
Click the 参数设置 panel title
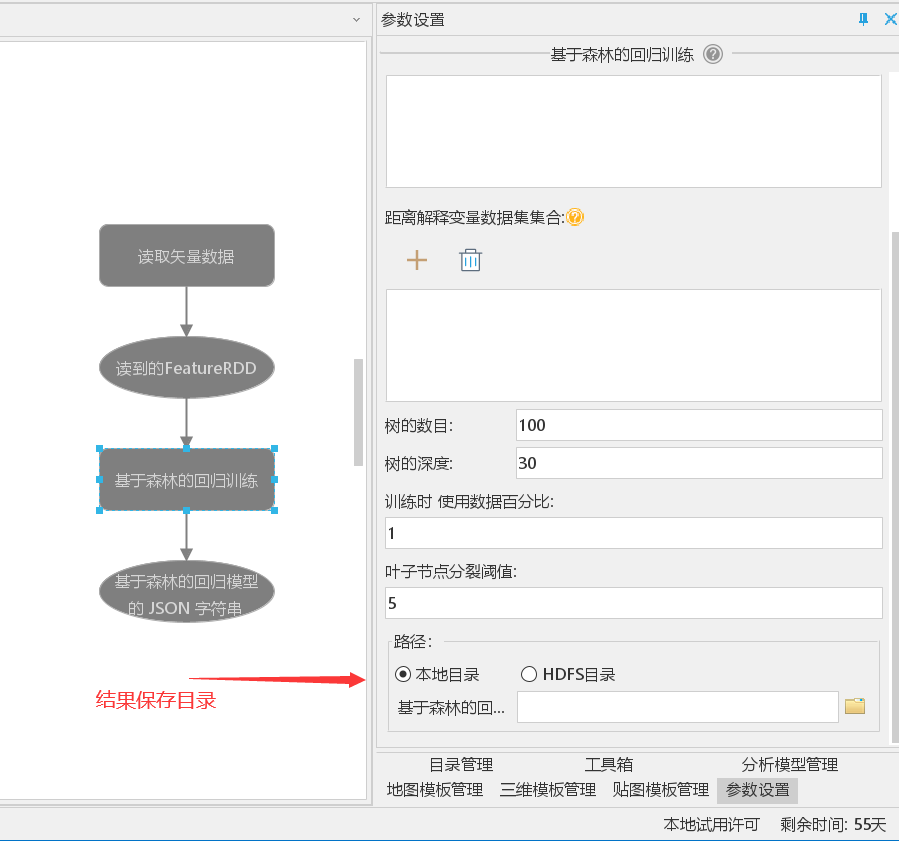click(x=413, y=19)
